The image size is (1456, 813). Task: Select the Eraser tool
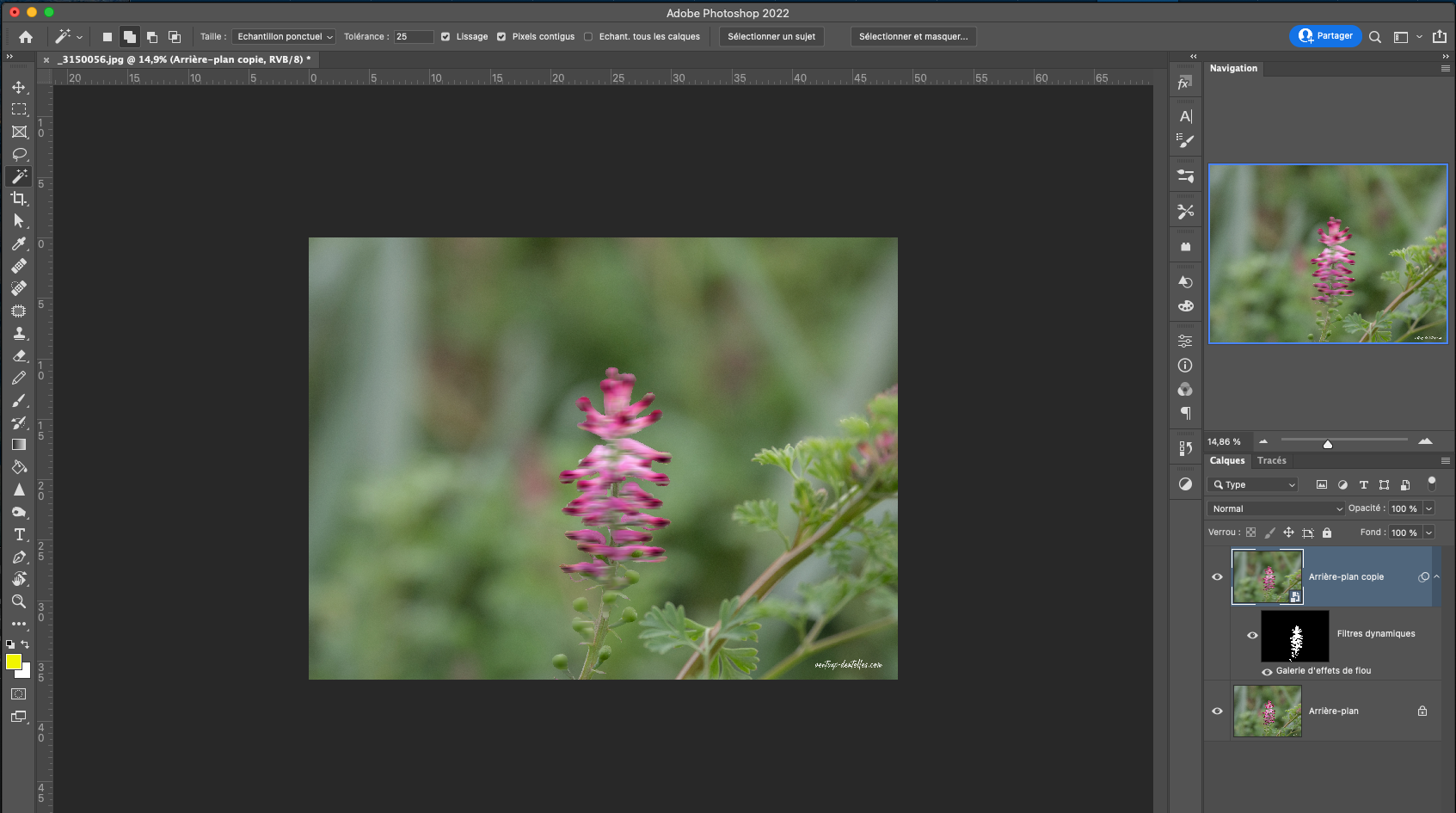[19, 355]
